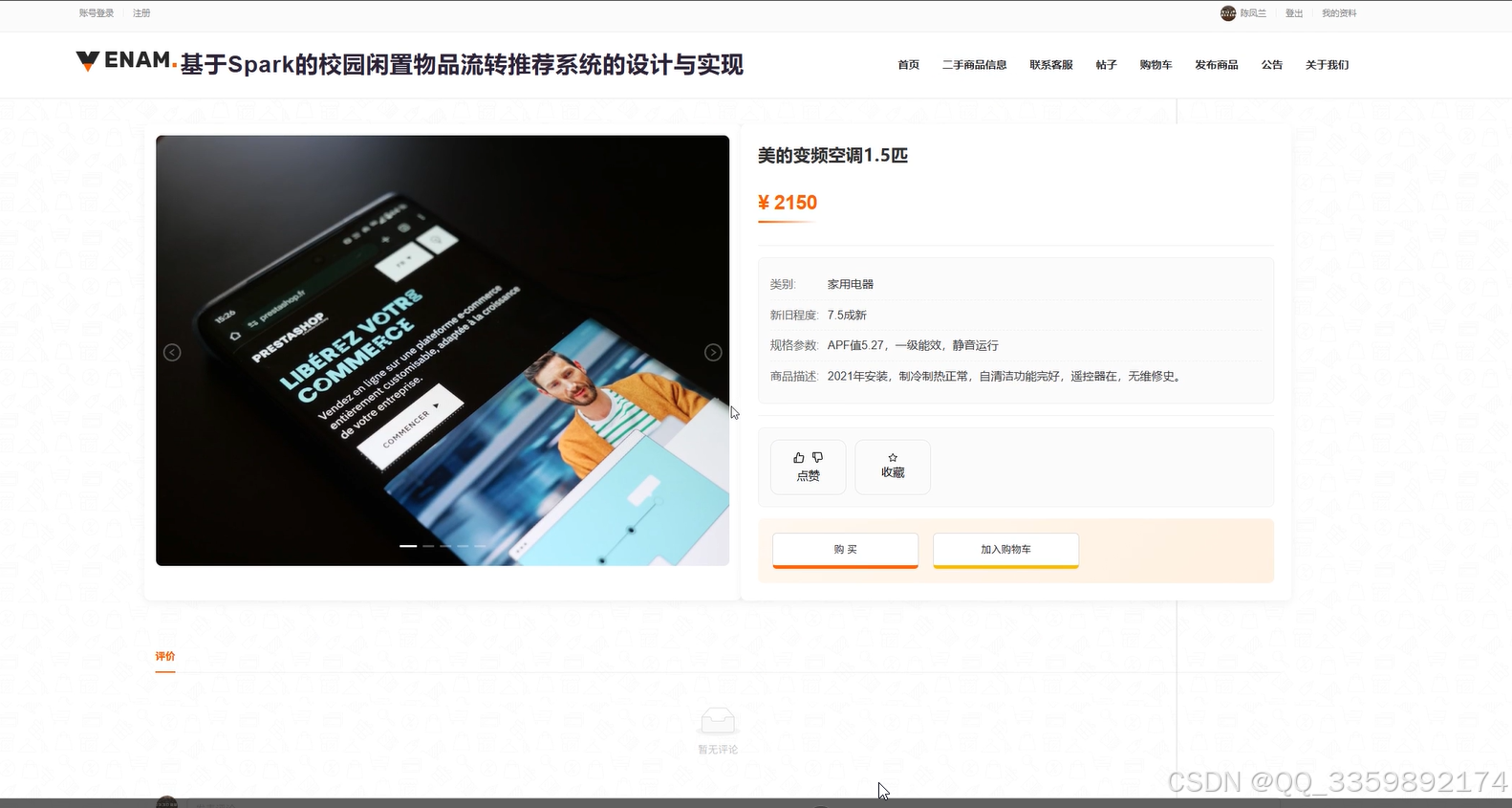The width and height of the screenshot is (1512, 808).
Task: Open 二手商品信息 menu item
Action: [974, 65]
